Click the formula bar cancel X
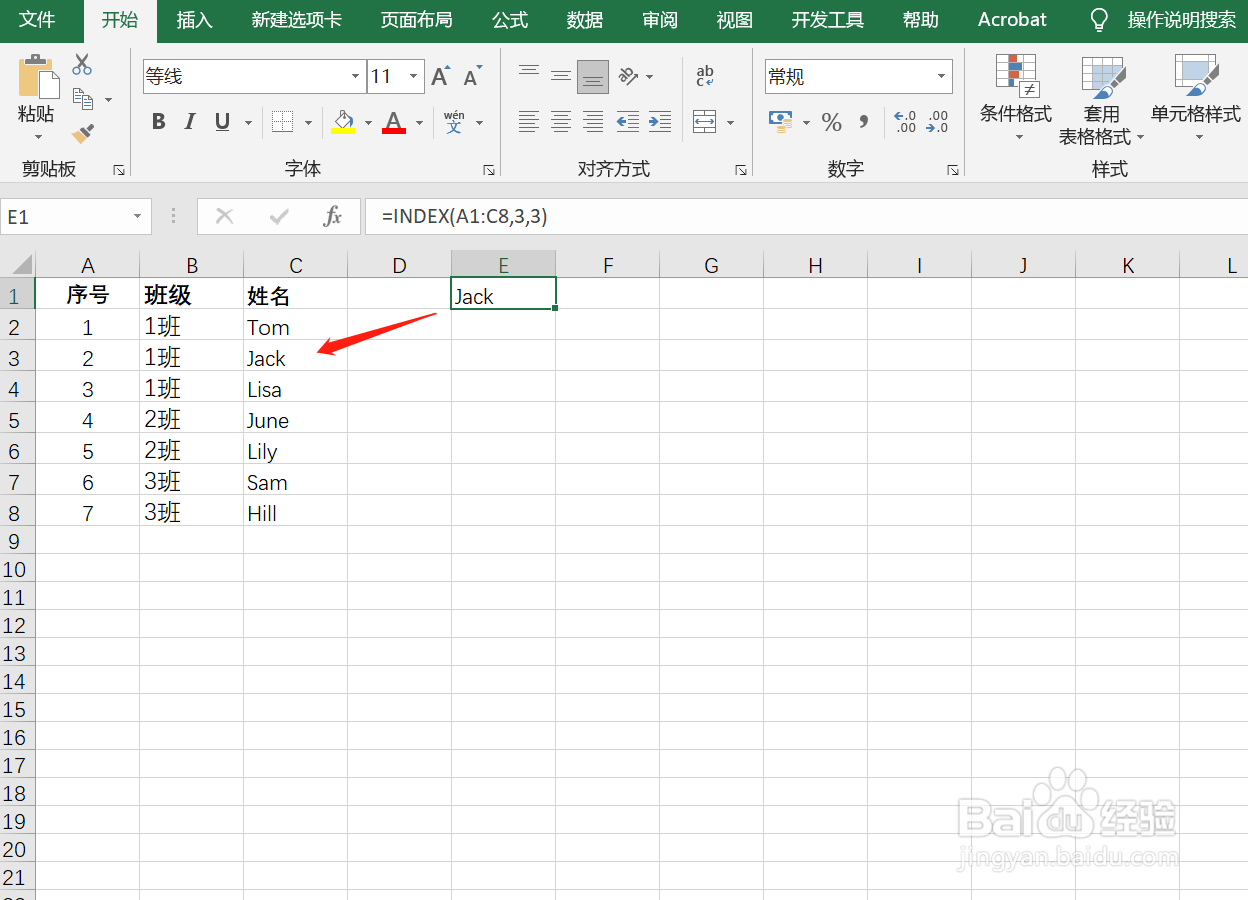Viewport: 1248px width, 900px height. click(x=225, y=216)
